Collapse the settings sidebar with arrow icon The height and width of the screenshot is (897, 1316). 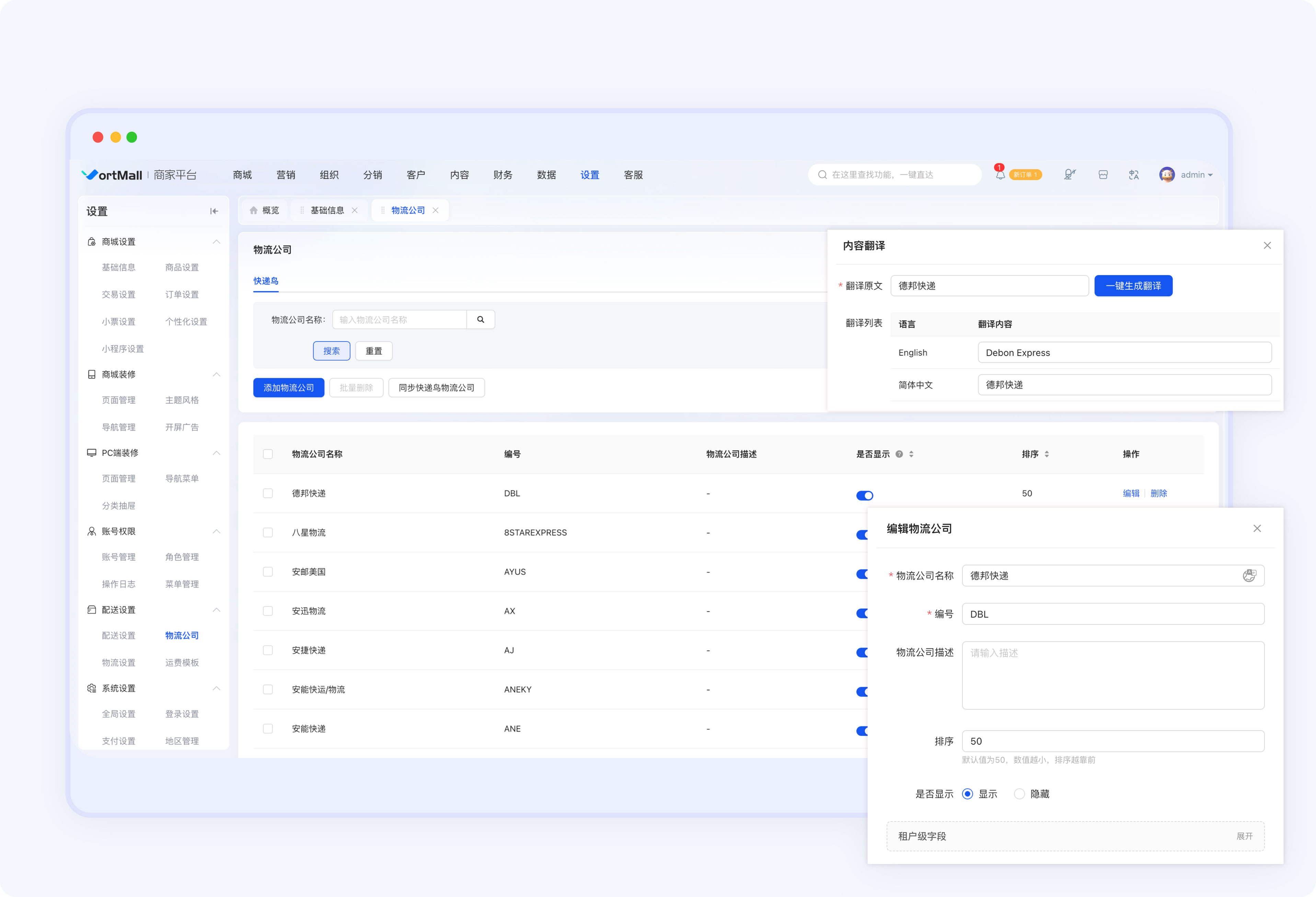pos(214,211)
